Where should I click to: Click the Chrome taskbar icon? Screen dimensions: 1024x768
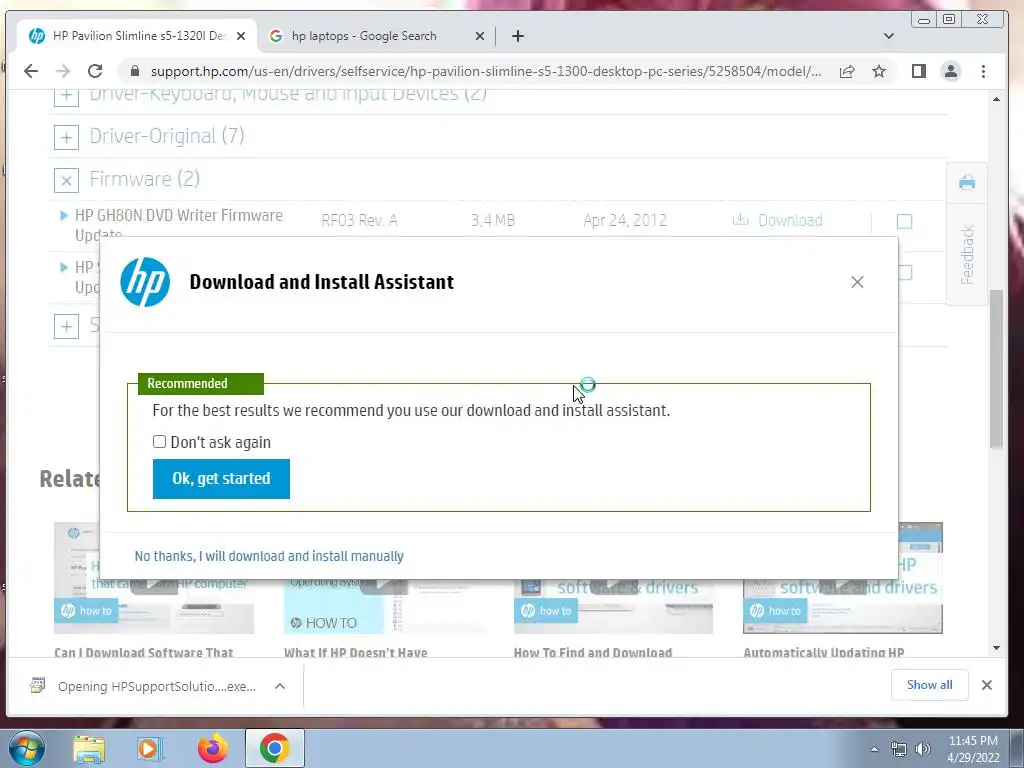[274, 748]
